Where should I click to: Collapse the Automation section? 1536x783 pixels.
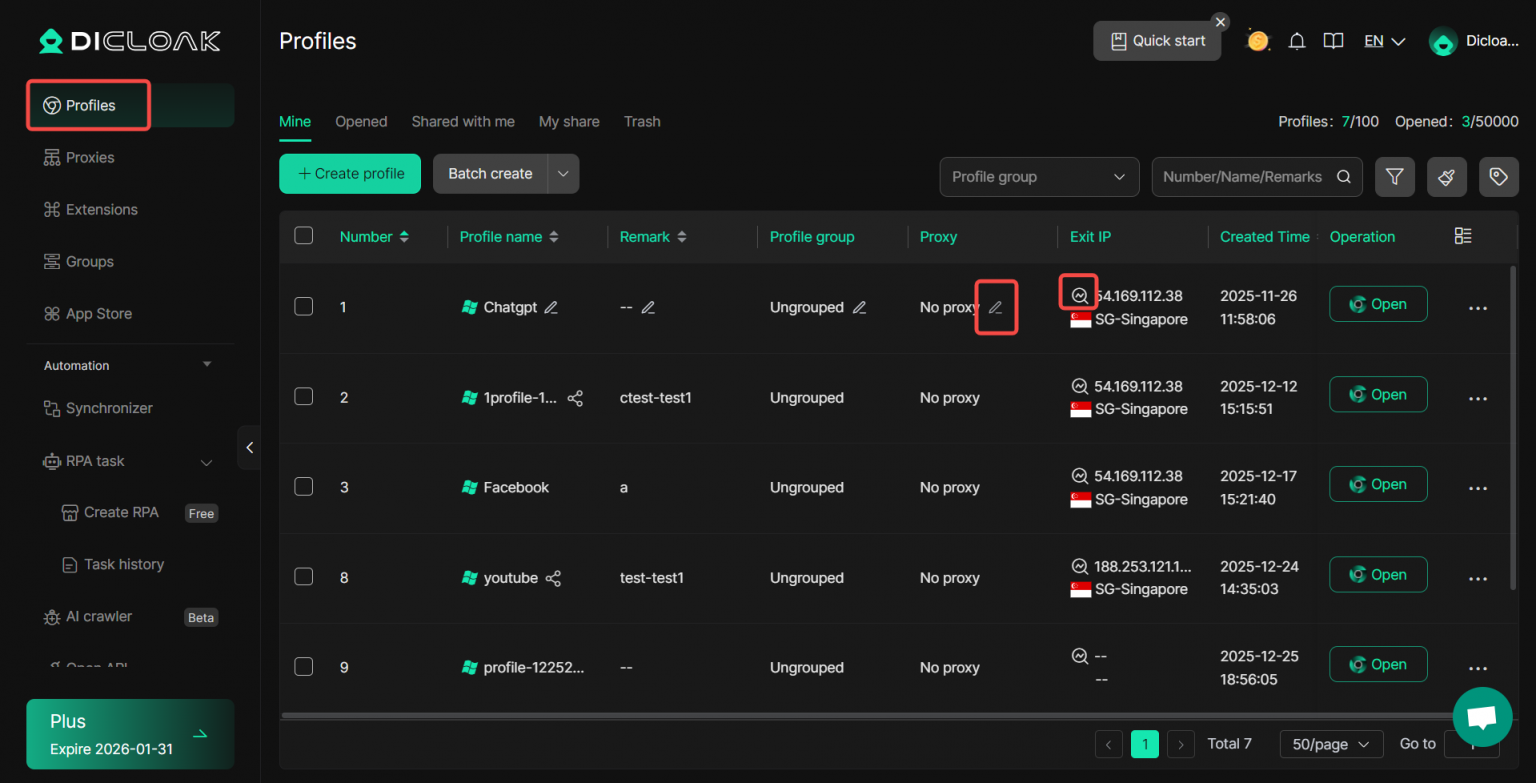point(207,365)
